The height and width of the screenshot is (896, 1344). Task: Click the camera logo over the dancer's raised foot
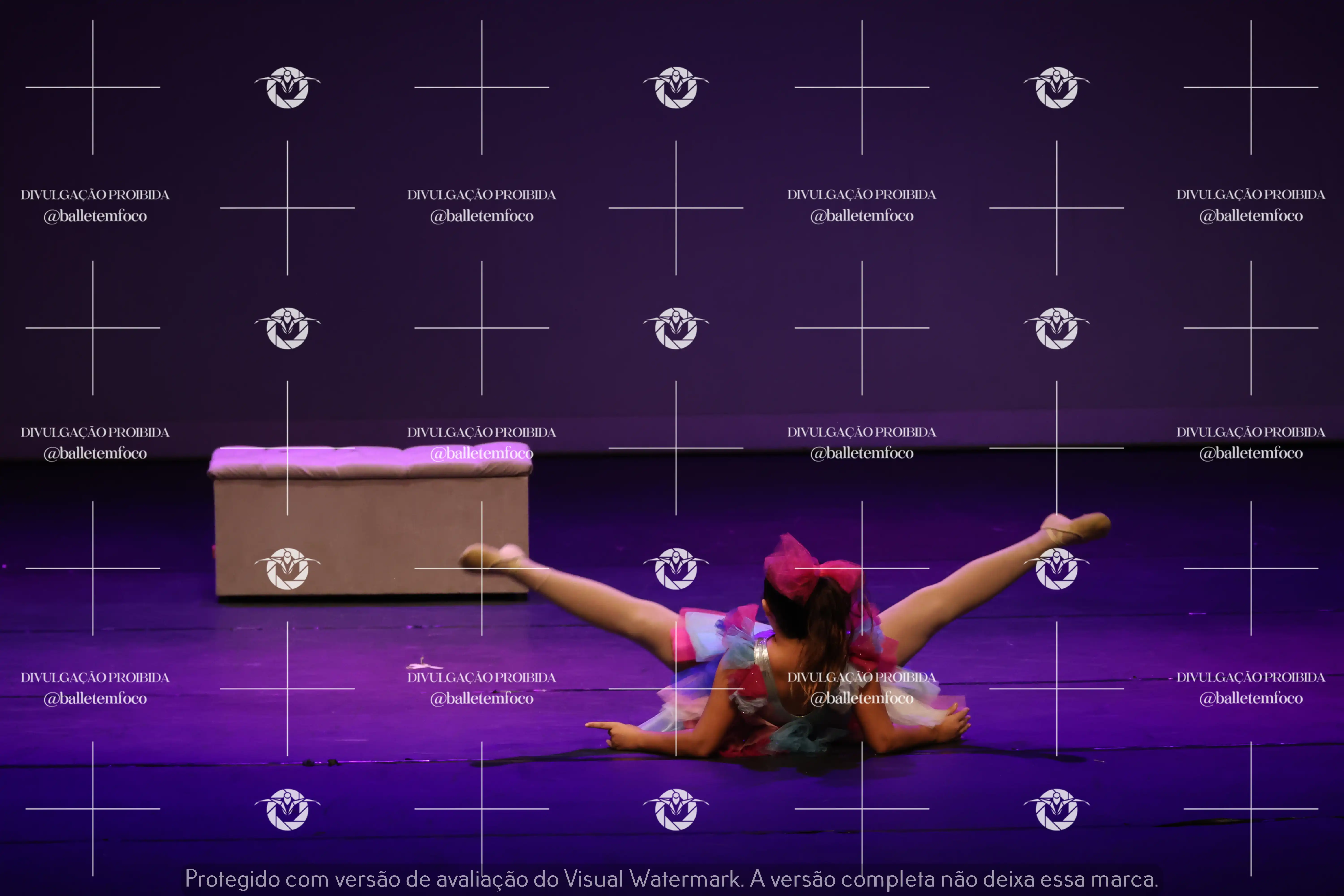pos(1057,569)
